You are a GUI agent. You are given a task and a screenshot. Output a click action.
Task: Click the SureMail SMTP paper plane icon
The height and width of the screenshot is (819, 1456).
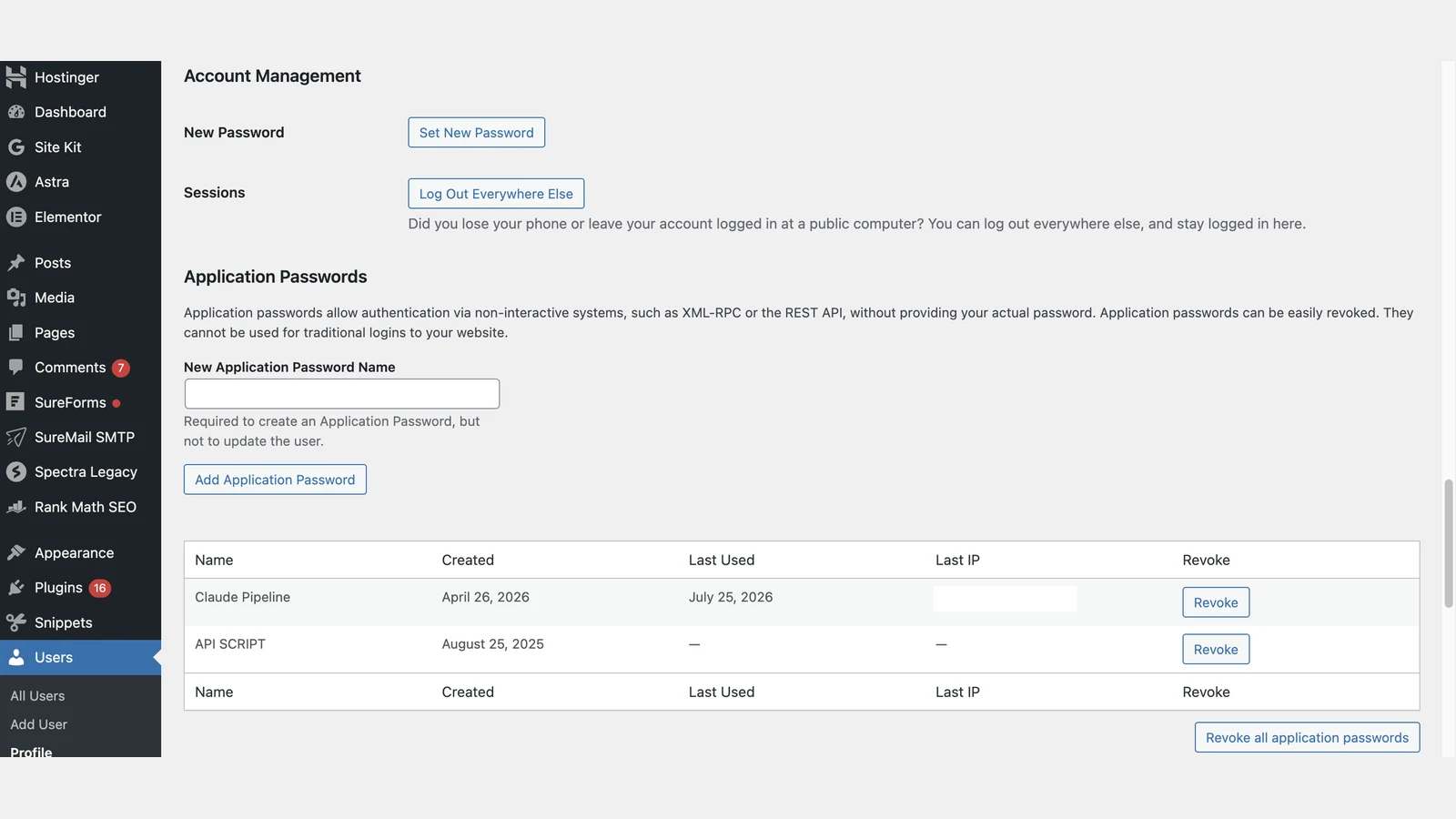pos(15,437)
